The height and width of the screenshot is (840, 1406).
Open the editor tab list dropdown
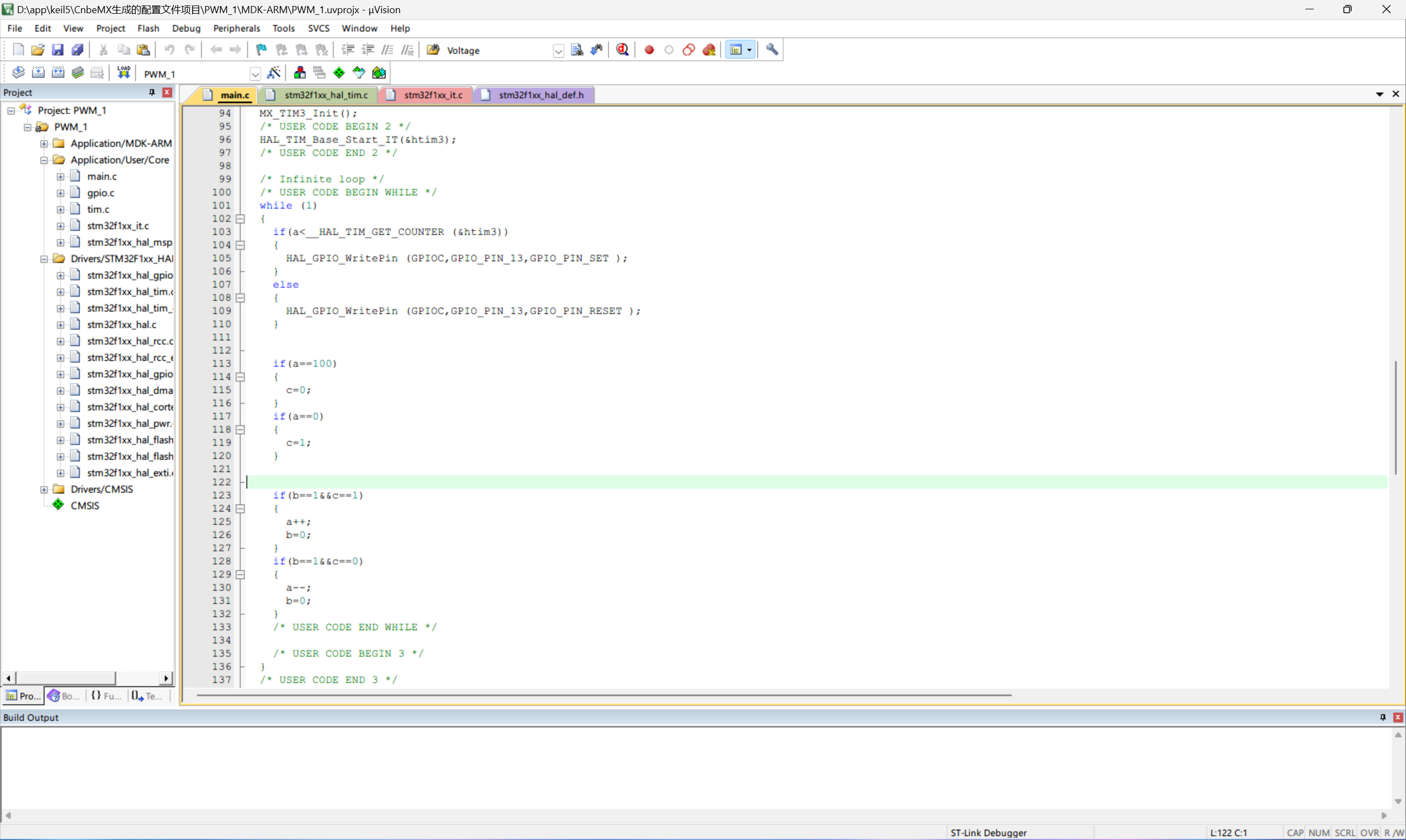click(x=1380, y=94)
